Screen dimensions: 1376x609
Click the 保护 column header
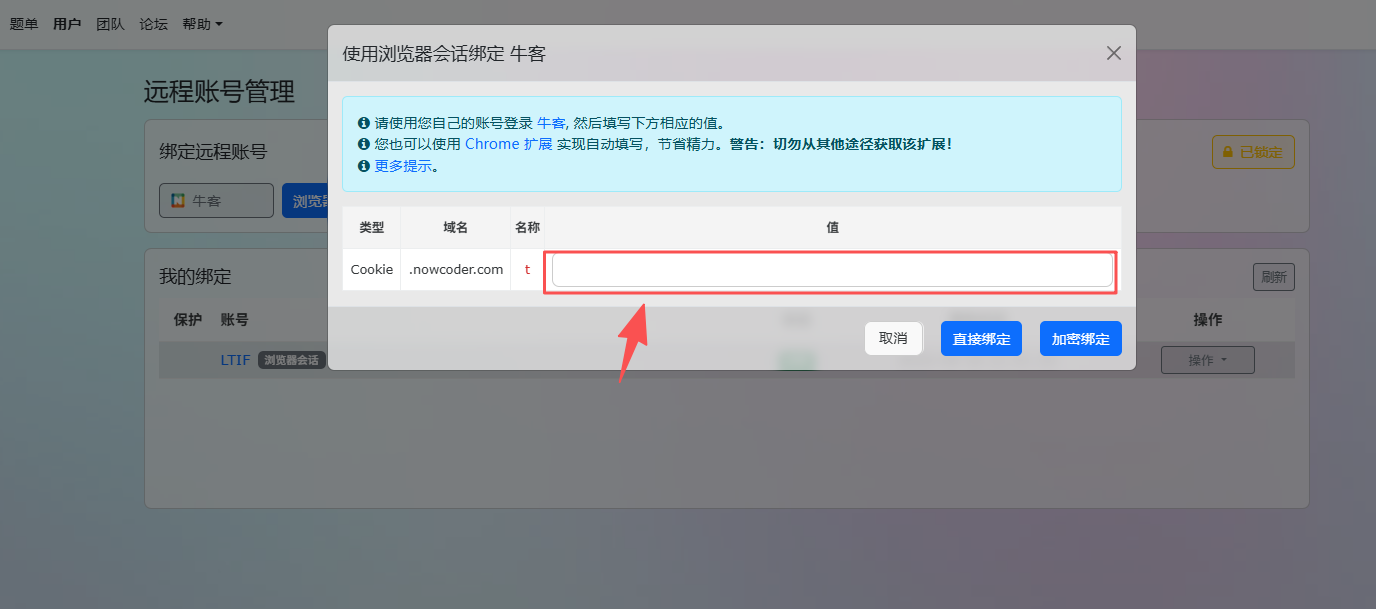point(188,320)
